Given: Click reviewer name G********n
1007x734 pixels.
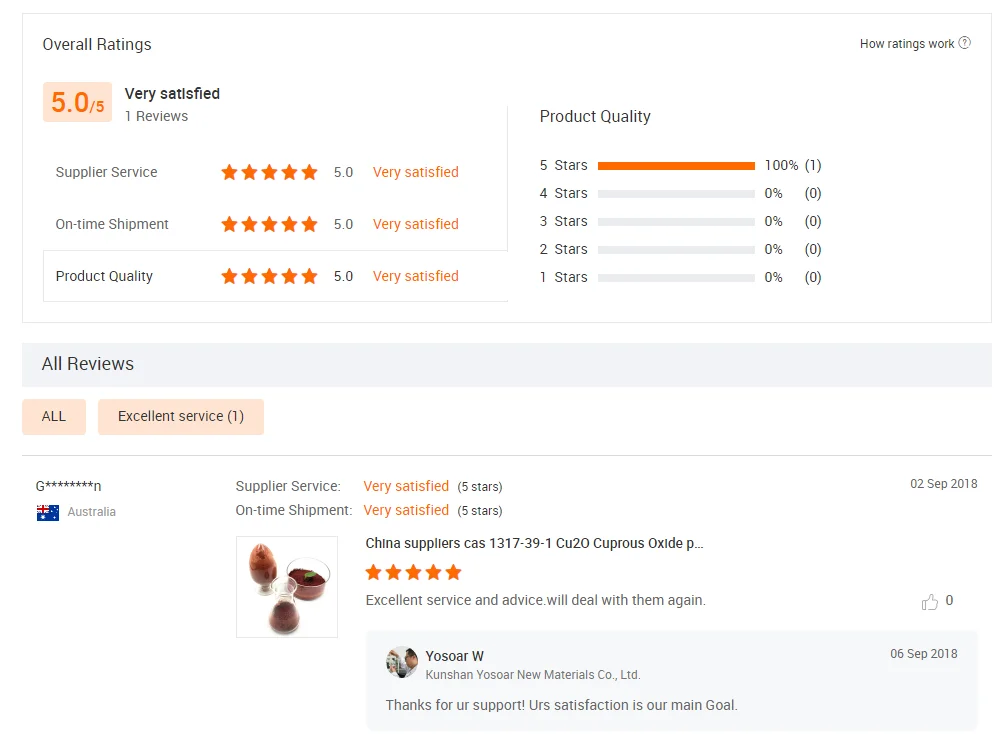Looking at the screenshot, I should click(68, 486).
